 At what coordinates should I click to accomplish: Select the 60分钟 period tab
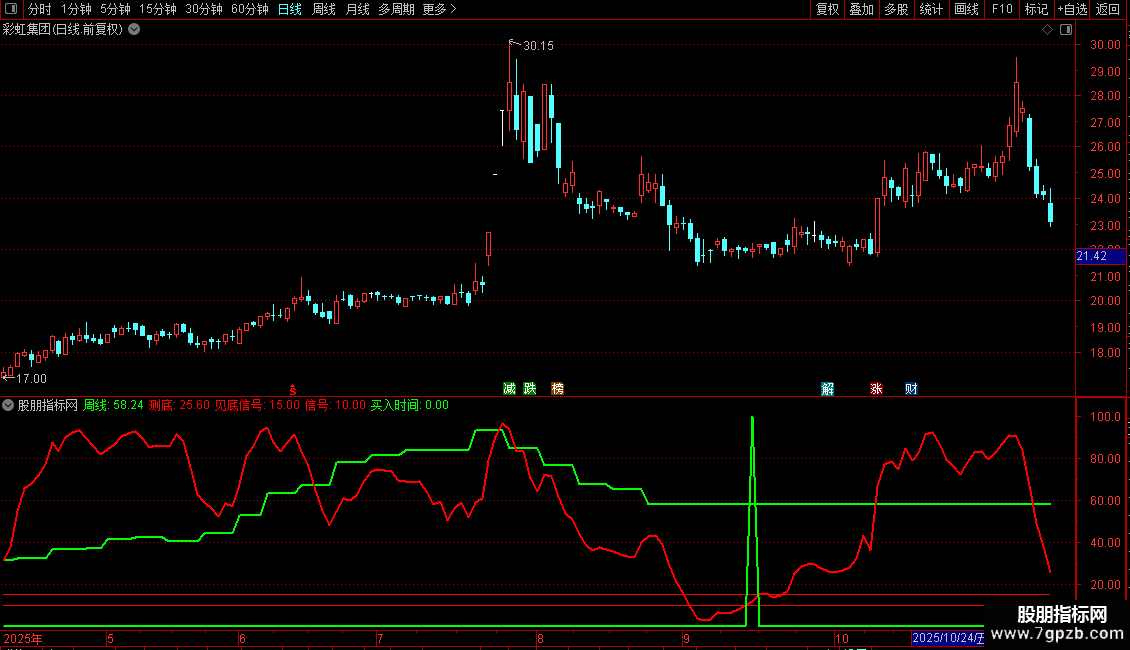coord(250,9)
